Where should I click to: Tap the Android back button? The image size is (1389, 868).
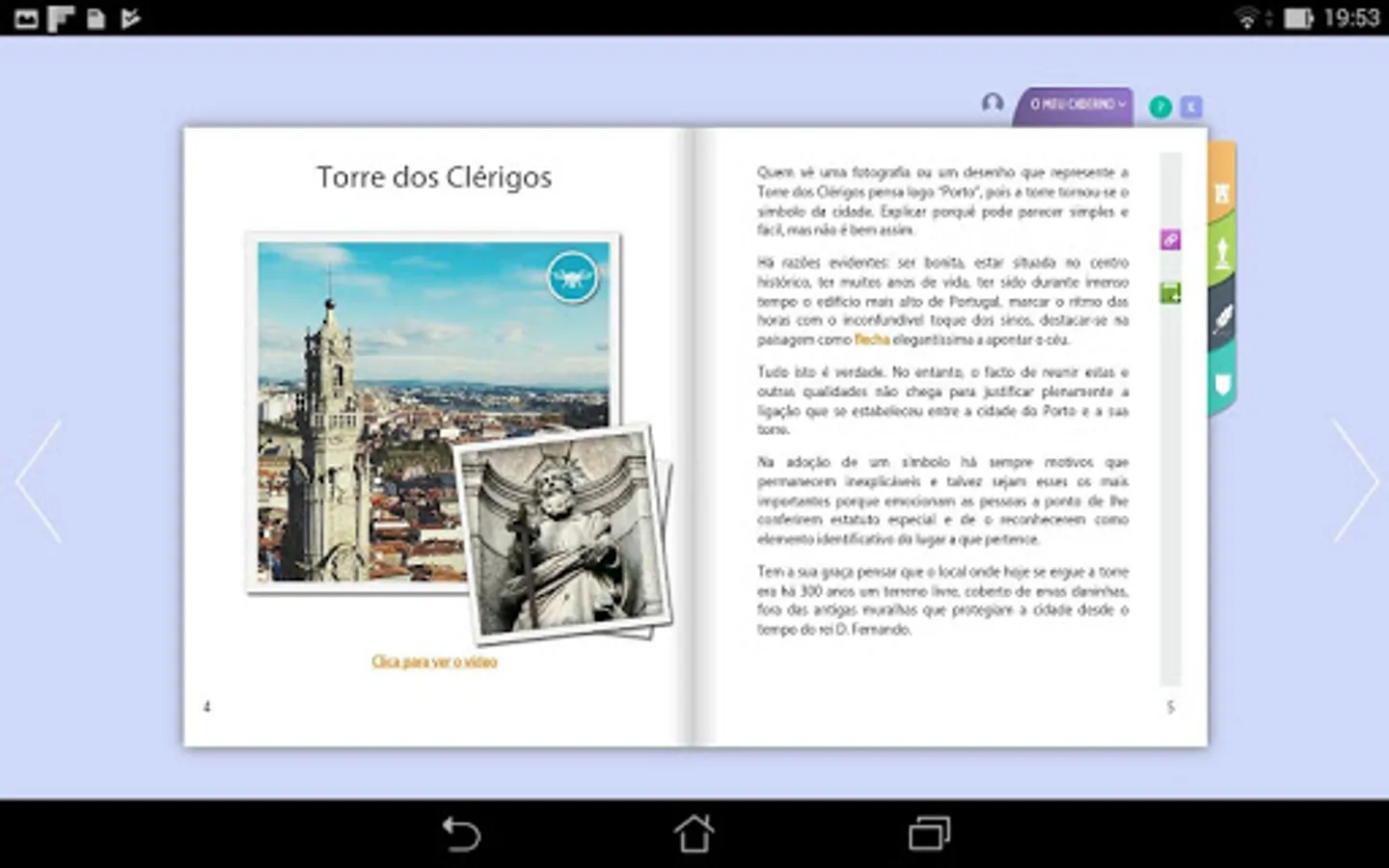pyautogui.click(x=461, y=834)
